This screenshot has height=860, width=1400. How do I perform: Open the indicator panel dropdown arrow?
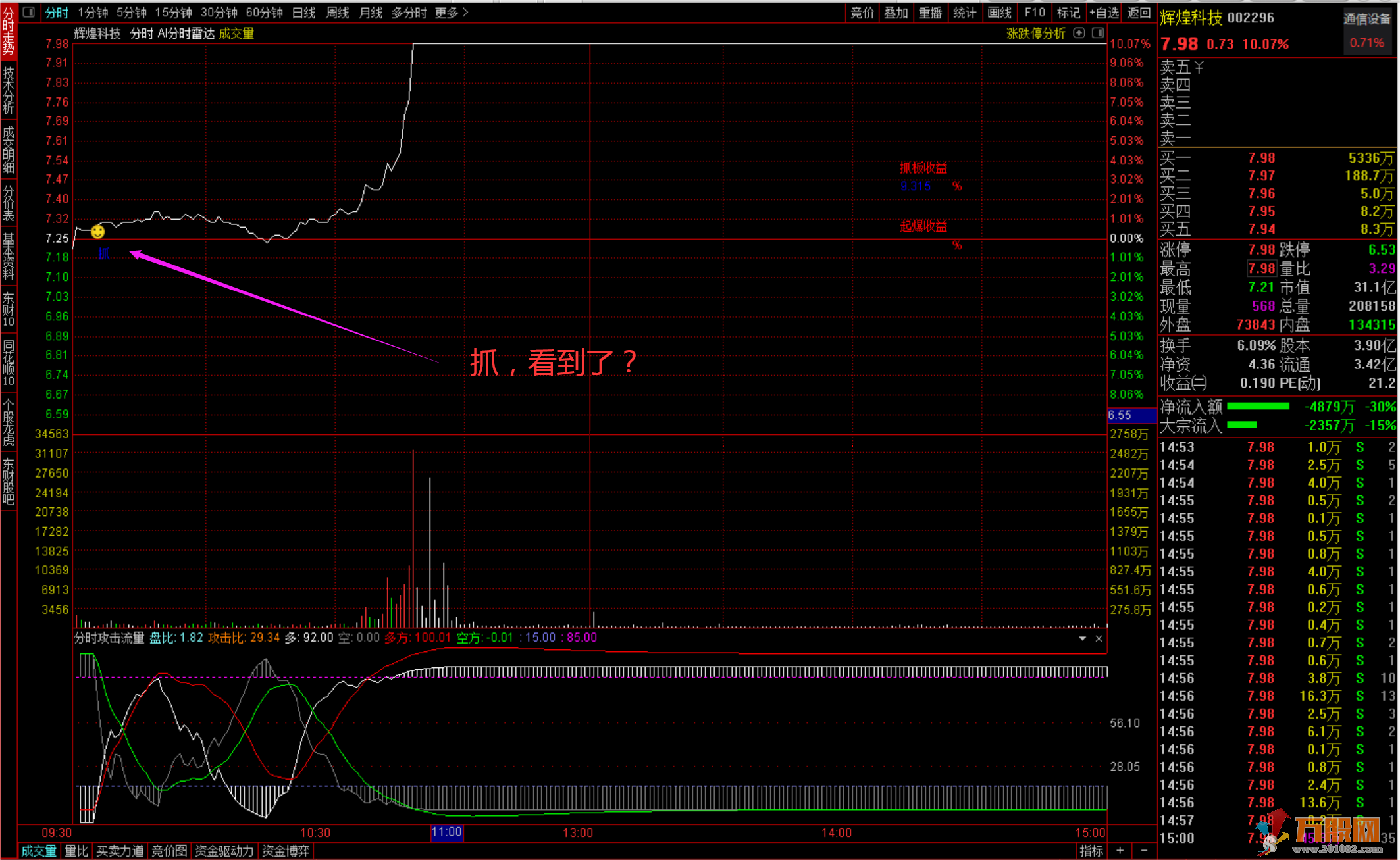tap(1082, 638)
